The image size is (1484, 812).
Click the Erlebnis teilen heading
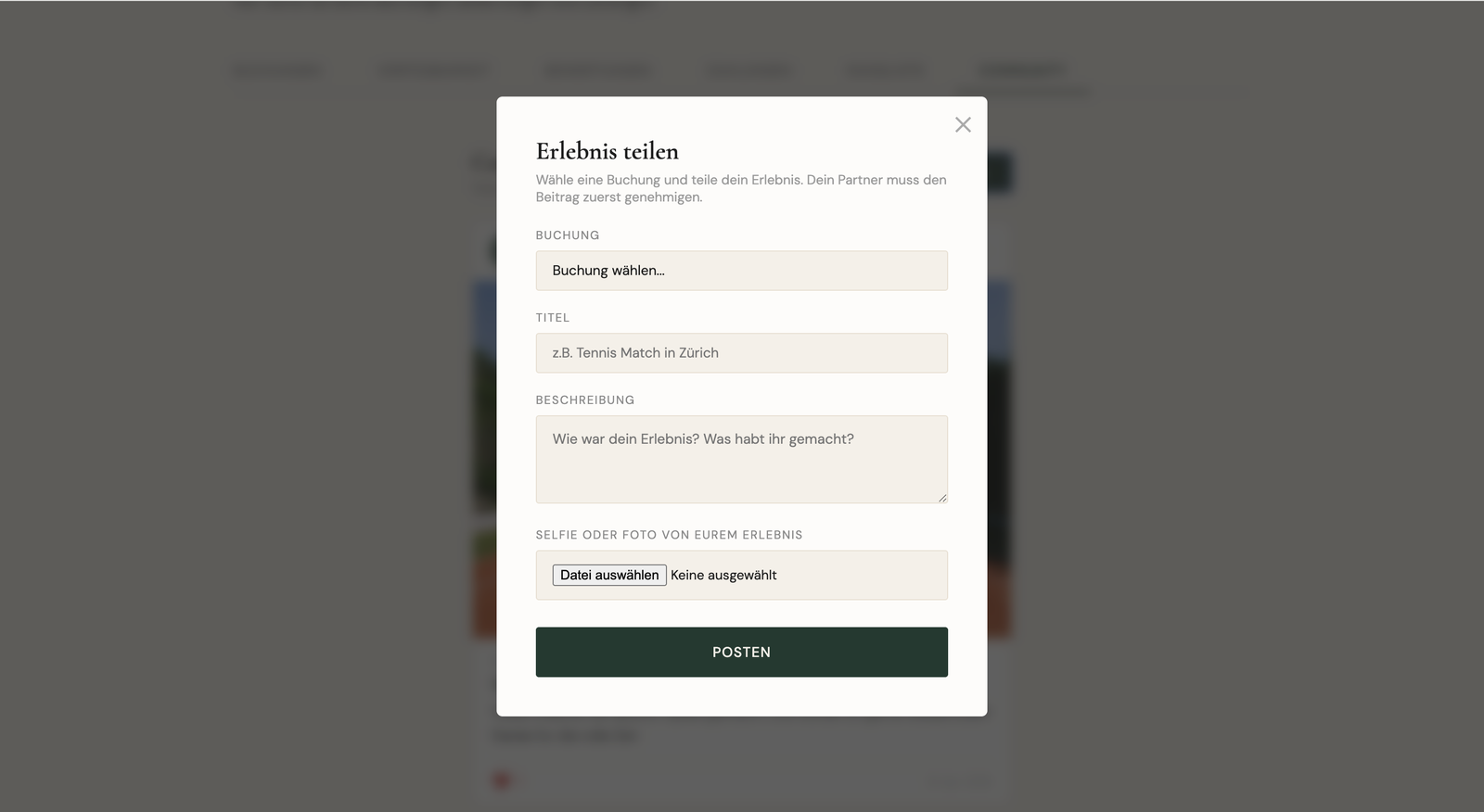coord(608,151)
